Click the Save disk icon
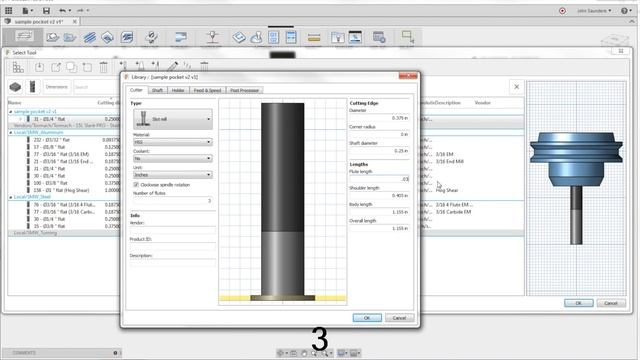The width and height of the screenshot is (640, 360). pyautogui.click(x=46, y=11)
